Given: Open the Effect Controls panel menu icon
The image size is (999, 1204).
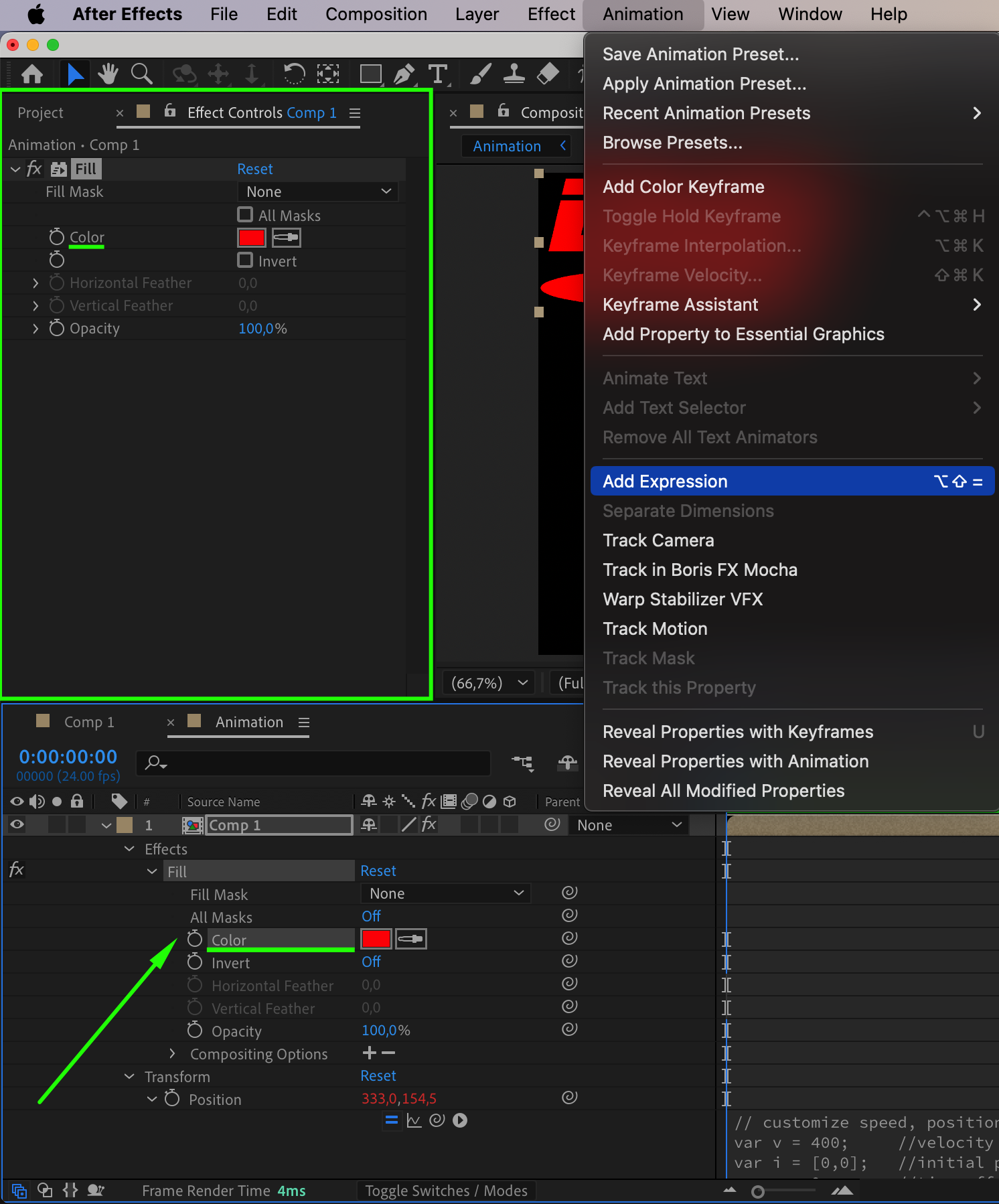Looking at the screenshot, I should point(355,113).
